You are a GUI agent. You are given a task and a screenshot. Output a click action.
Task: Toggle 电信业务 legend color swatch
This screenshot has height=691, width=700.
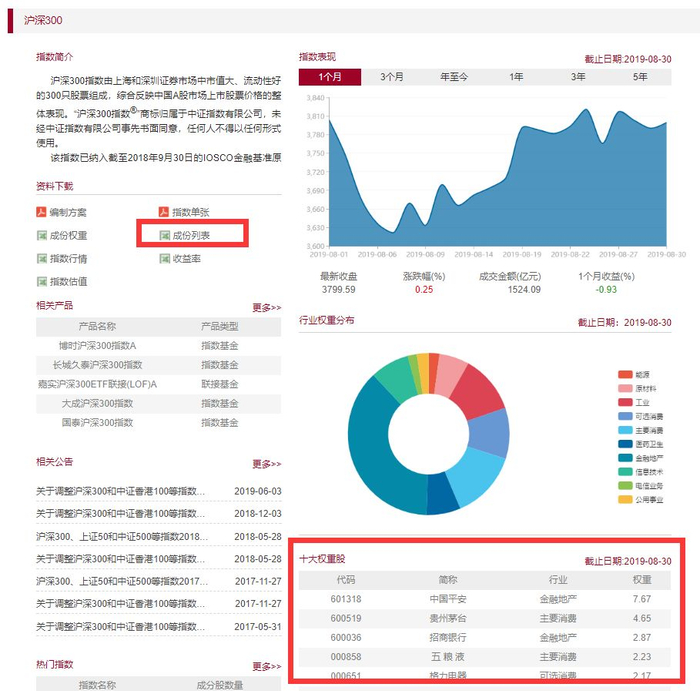(x=625, y=485)
